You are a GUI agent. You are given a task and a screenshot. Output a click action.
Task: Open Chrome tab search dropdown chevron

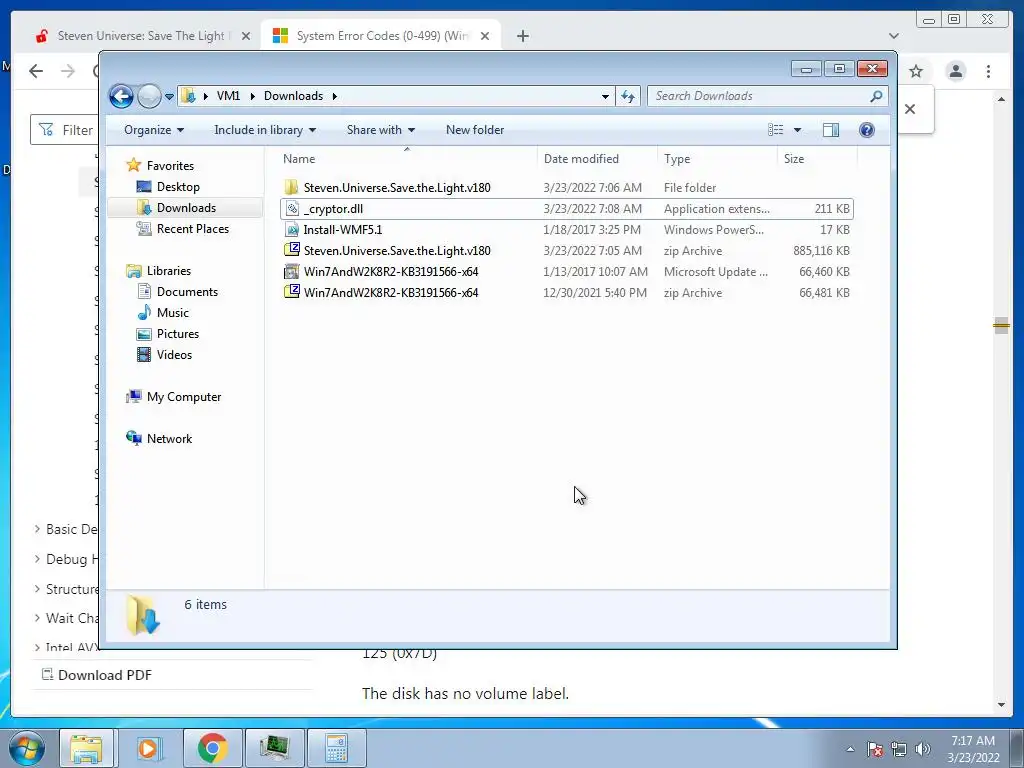(893, 36)
